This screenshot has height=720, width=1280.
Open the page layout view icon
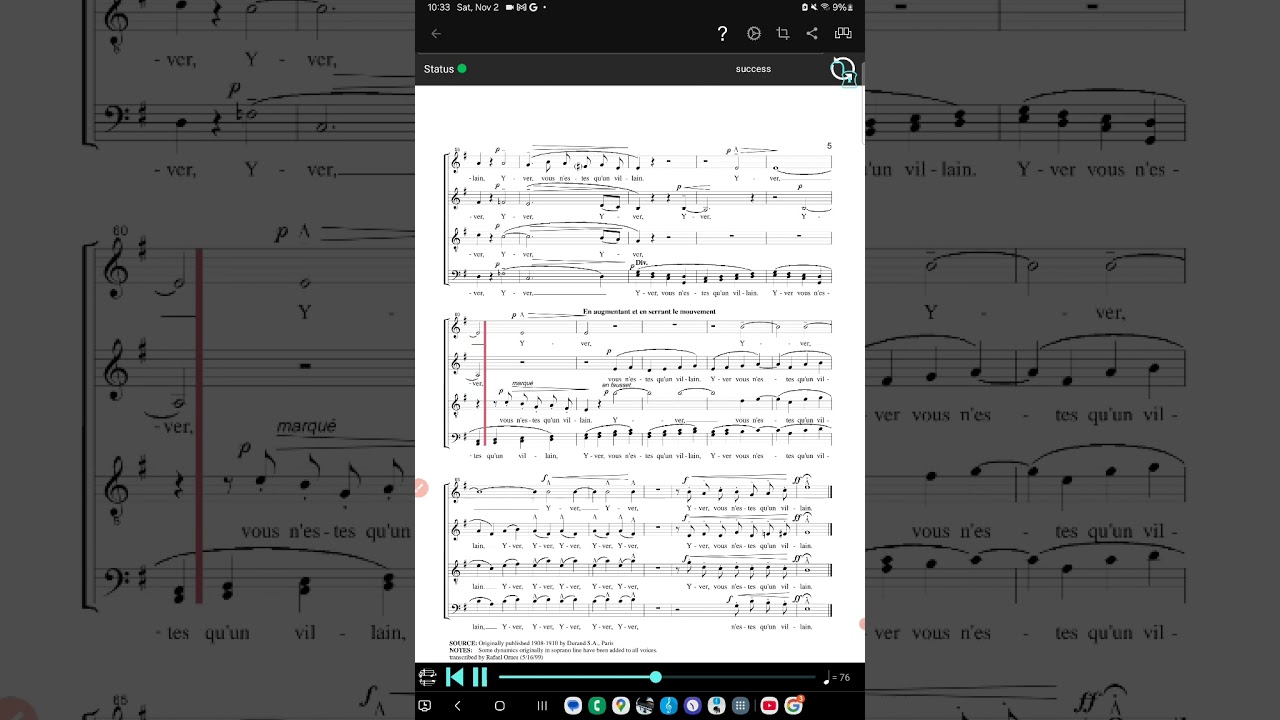click(843, 34)
